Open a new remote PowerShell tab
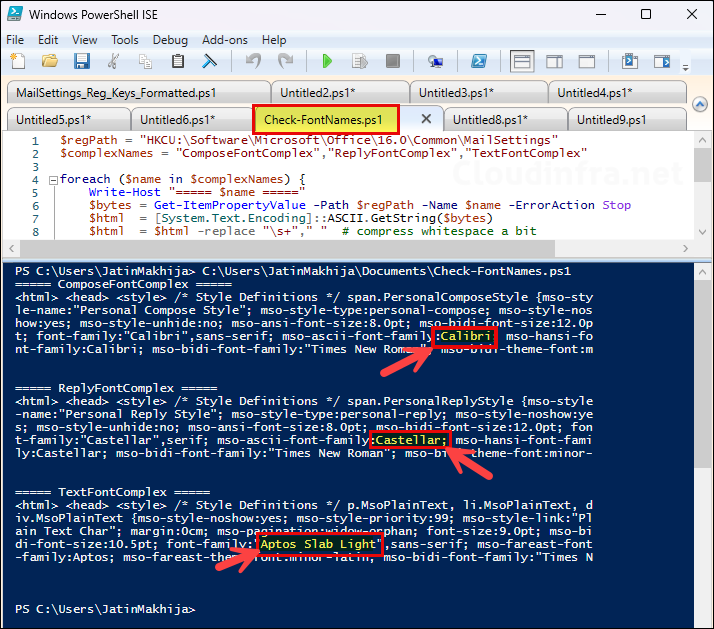The height and width of the screenshot is (629, 714). tap(436, 61)
